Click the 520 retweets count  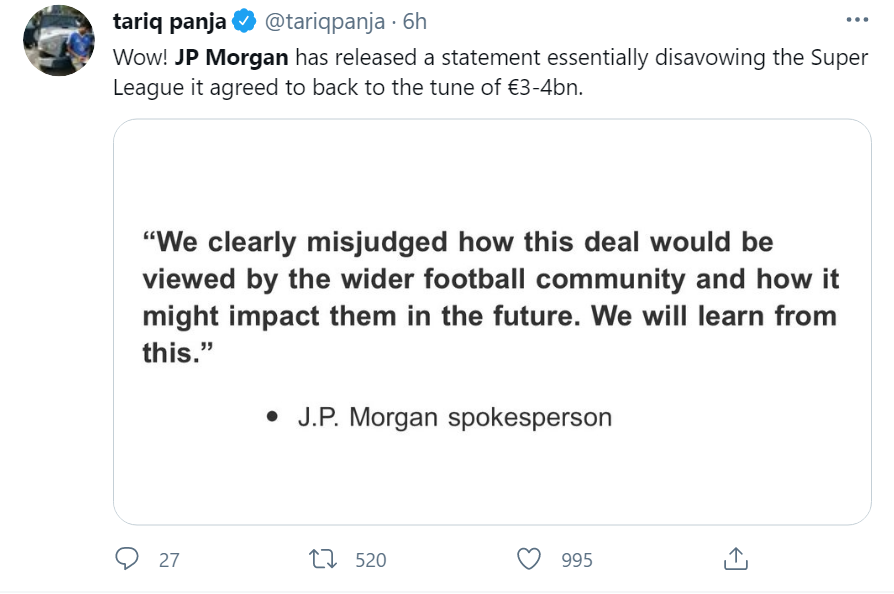(370, 560)
